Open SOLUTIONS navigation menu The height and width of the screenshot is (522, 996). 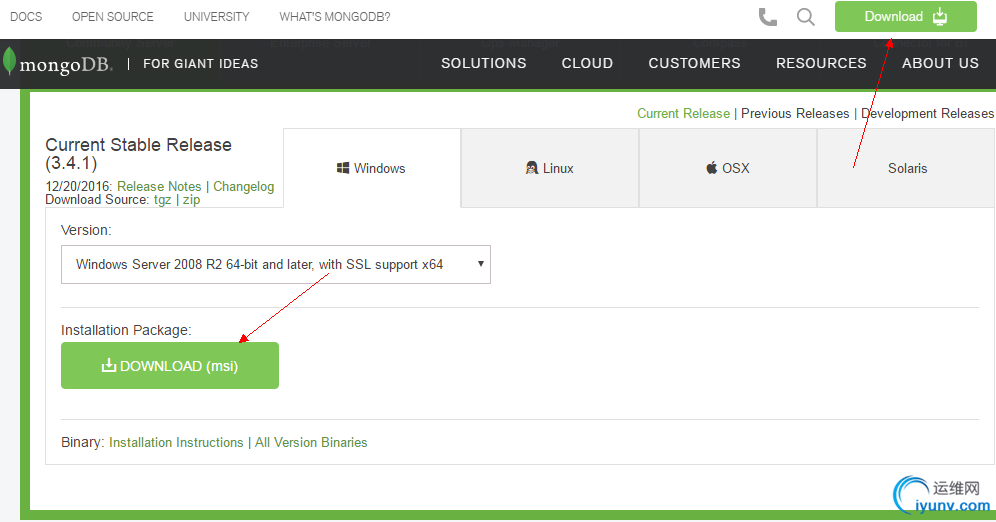(483, 64)
